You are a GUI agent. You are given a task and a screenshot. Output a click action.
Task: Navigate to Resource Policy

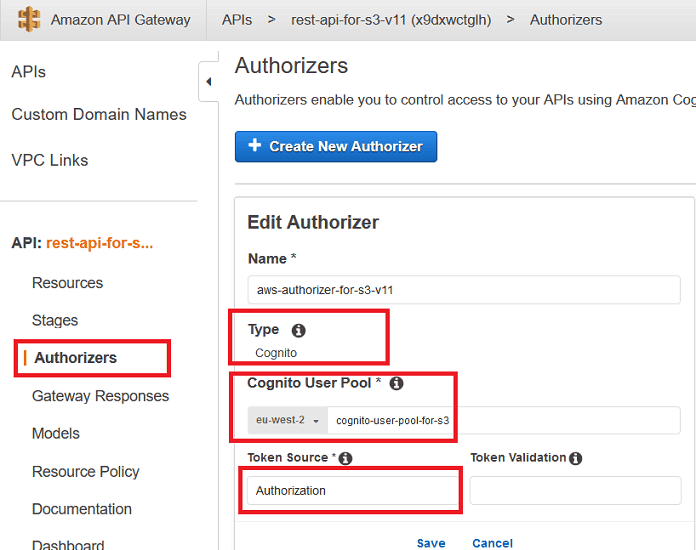86,472
